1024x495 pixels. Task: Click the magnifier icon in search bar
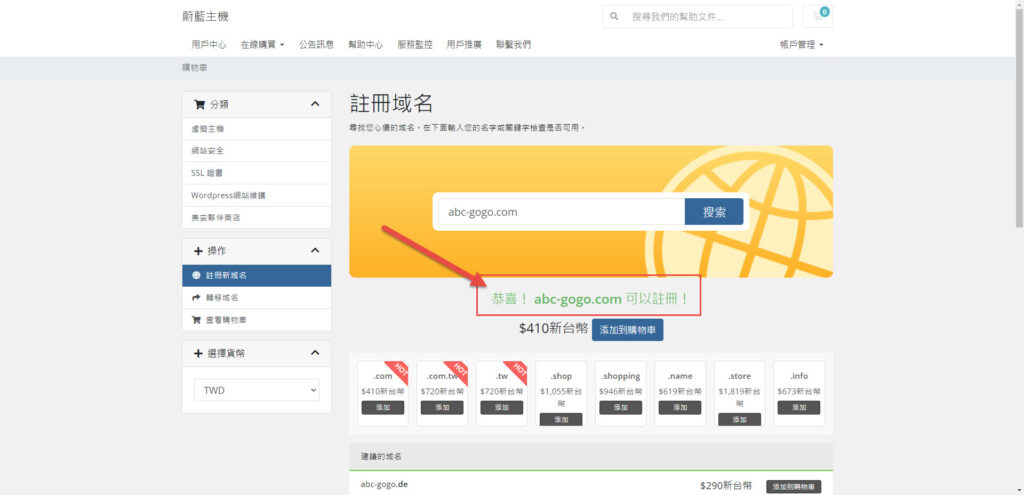(613, 17)
